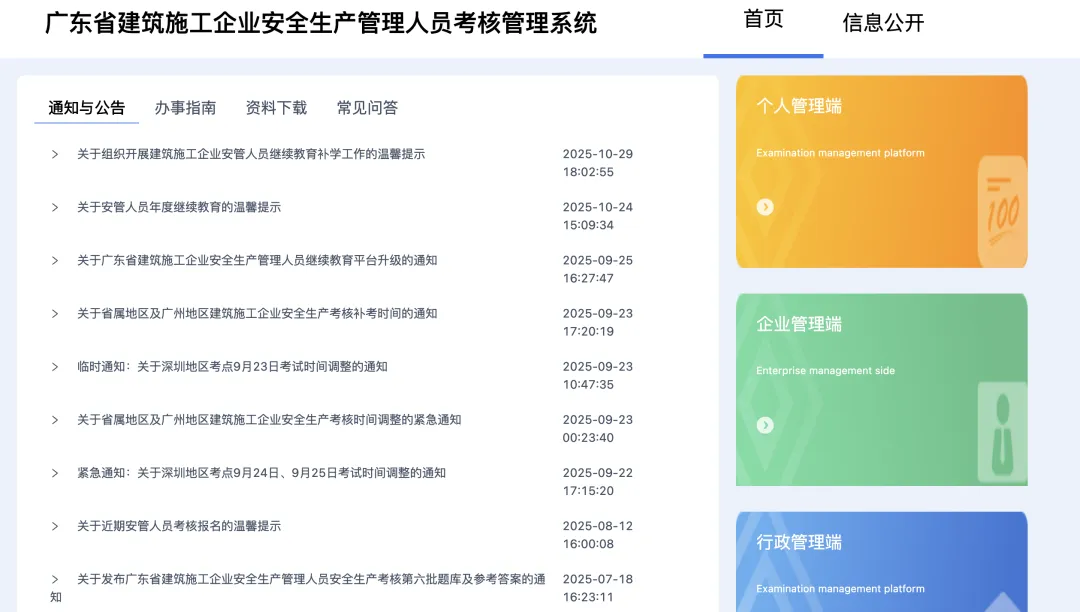Click the site title 广东省建筑施工企业安全生产管理人员考核管理系统
The height and width of the screenshot is (612, 1080).
pos(321,23)
